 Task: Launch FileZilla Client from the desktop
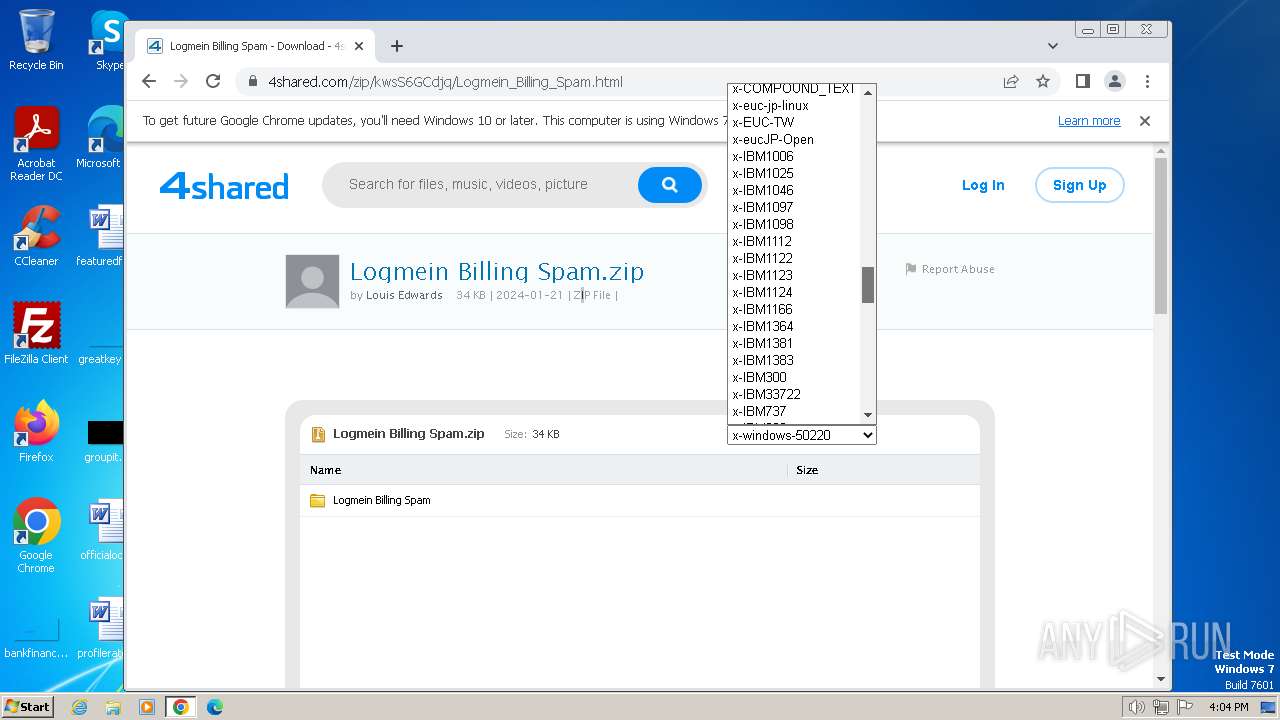tap(36, 333)
